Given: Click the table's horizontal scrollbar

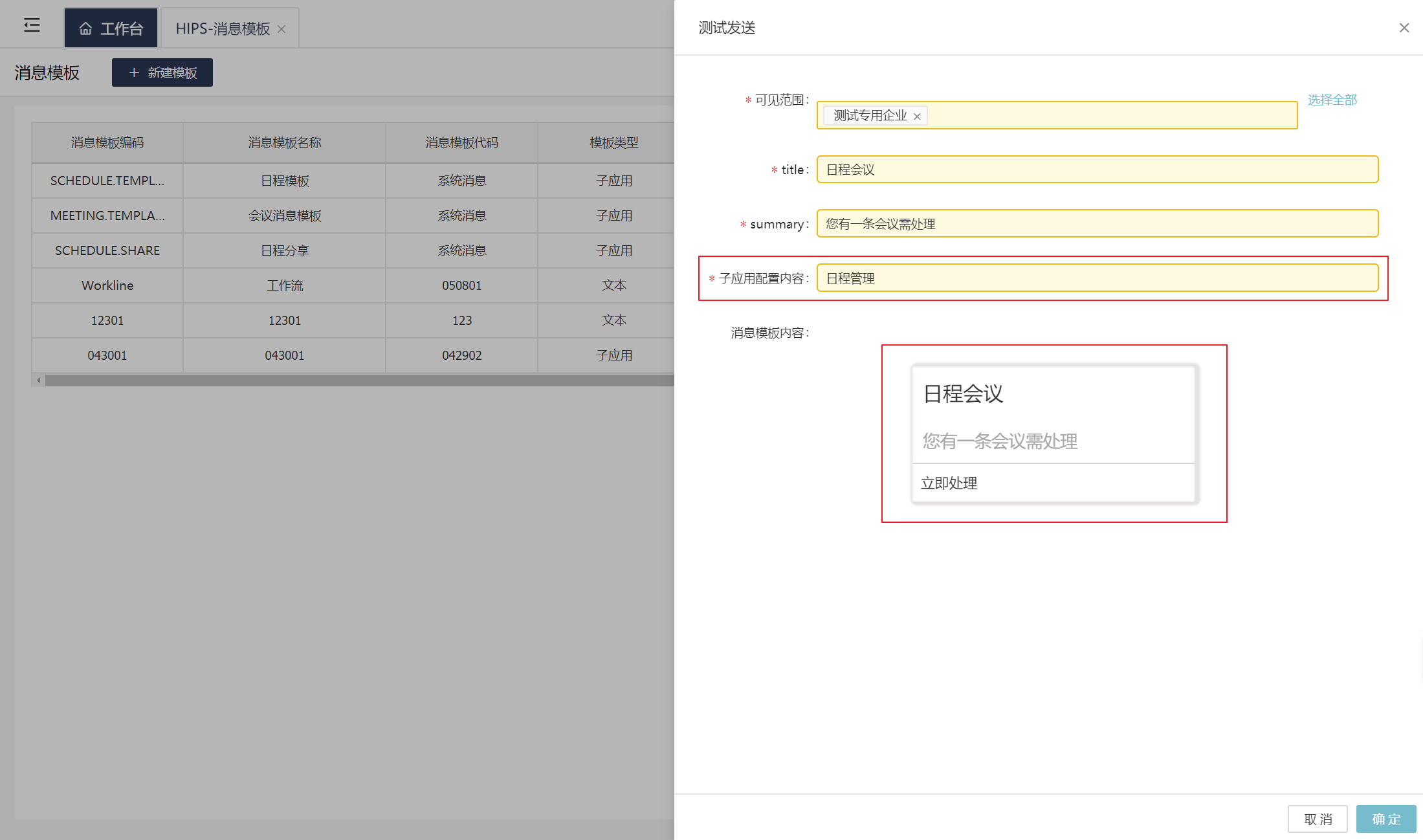Looking at the screenshot, I should pyautogui.click(x=359, y=381).
